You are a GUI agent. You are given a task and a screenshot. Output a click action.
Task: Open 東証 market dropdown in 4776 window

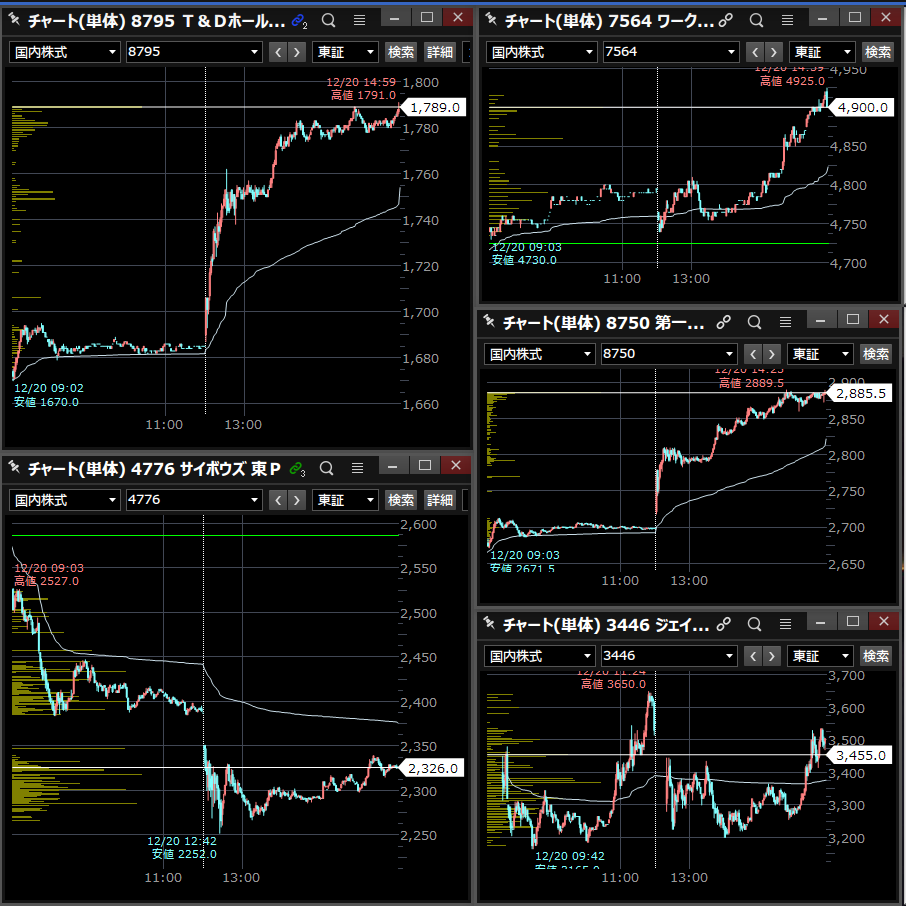(346, 500)
